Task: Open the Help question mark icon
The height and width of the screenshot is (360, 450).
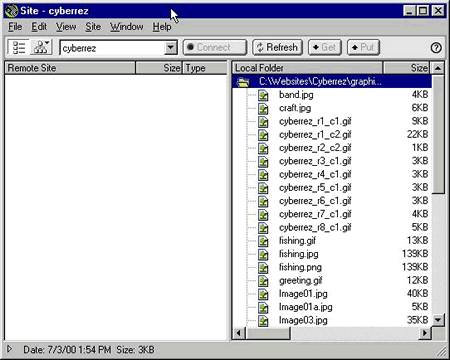Action: [x=436, y=48]
